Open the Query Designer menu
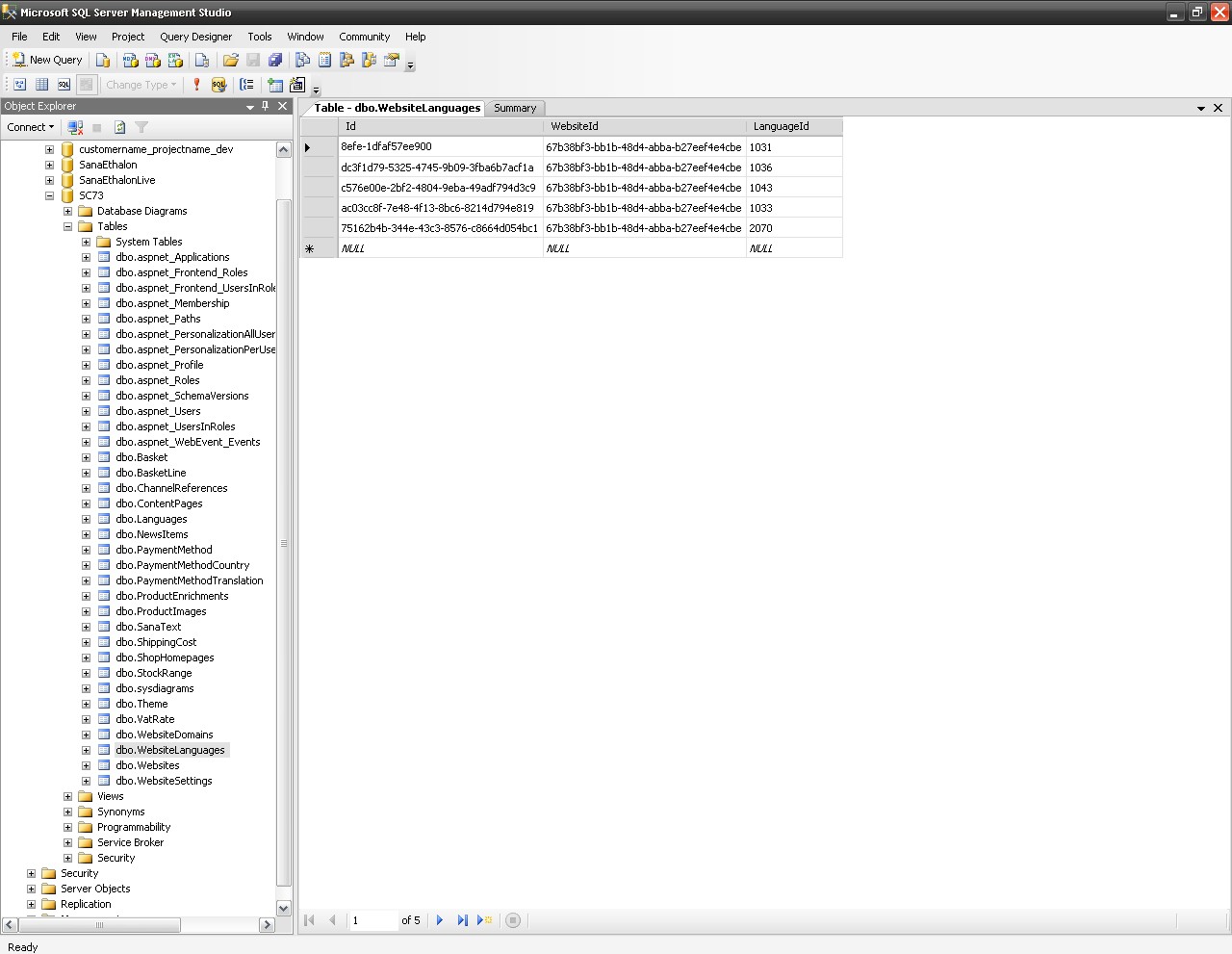This screenshot has width=1232, height=954. pyautogui.click(x=195, y=37)
